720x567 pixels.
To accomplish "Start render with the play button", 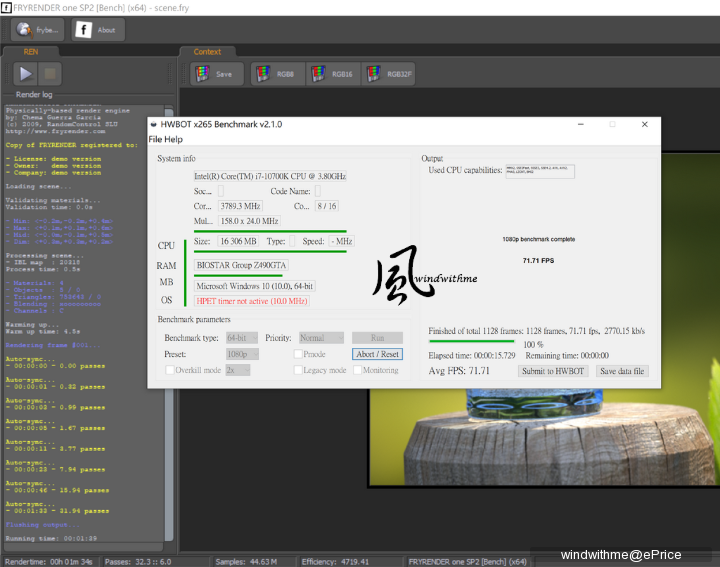I will [25, 74].
